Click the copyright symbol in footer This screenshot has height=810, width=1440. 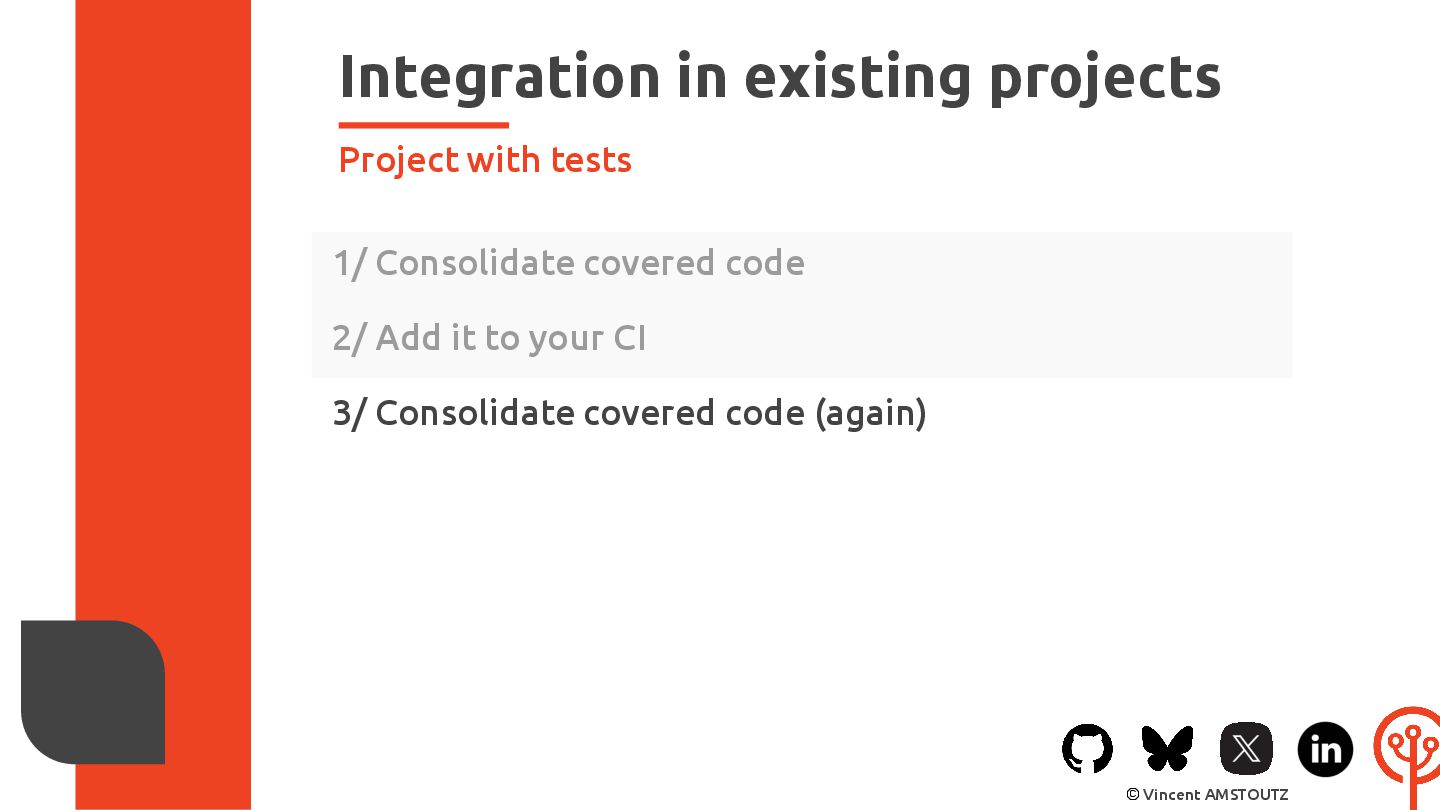(1133, 794)
